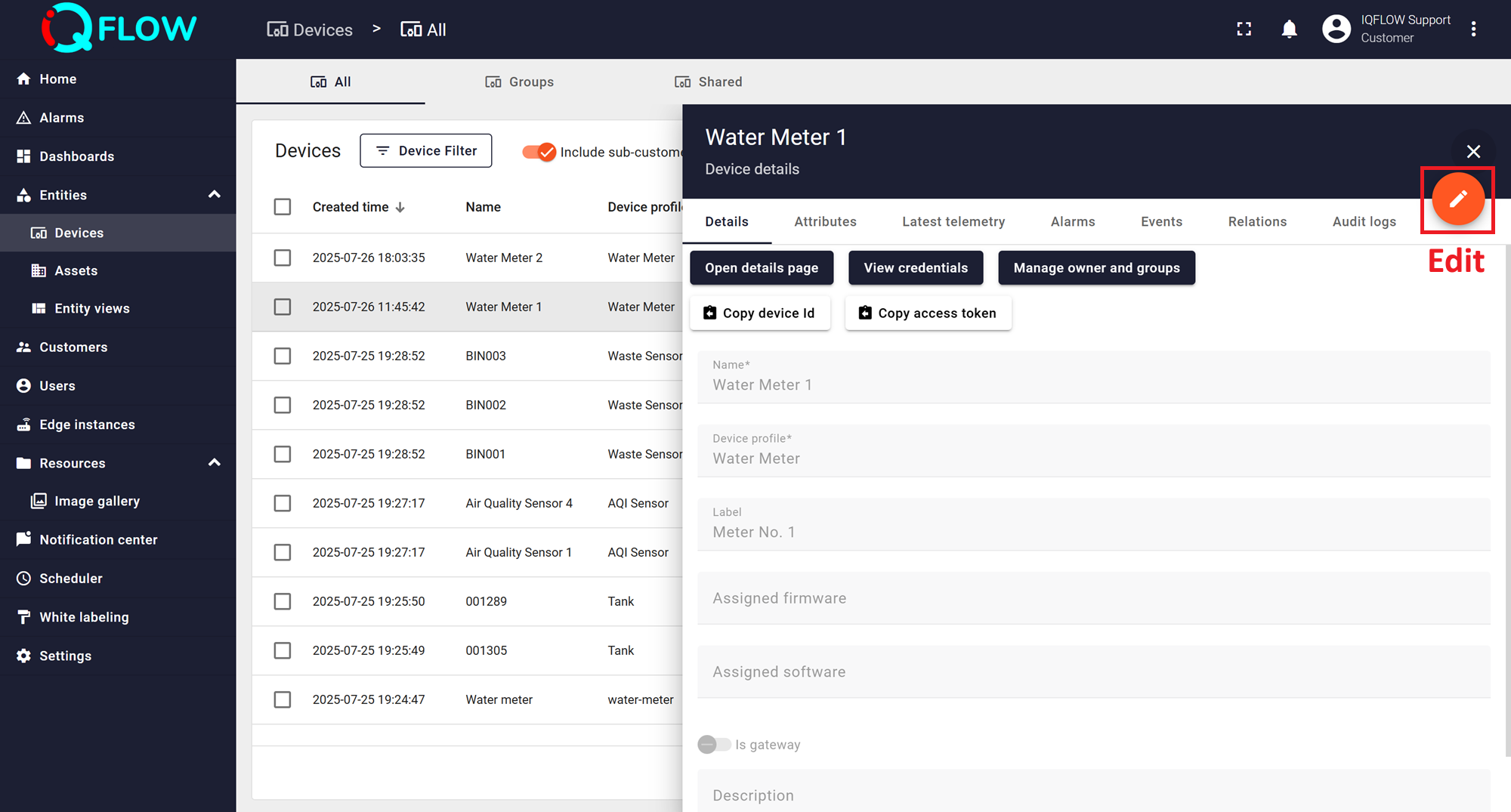1511x812 pixels.
Task: Collapse the Entities sidebar section
Action: click(215, 195)
